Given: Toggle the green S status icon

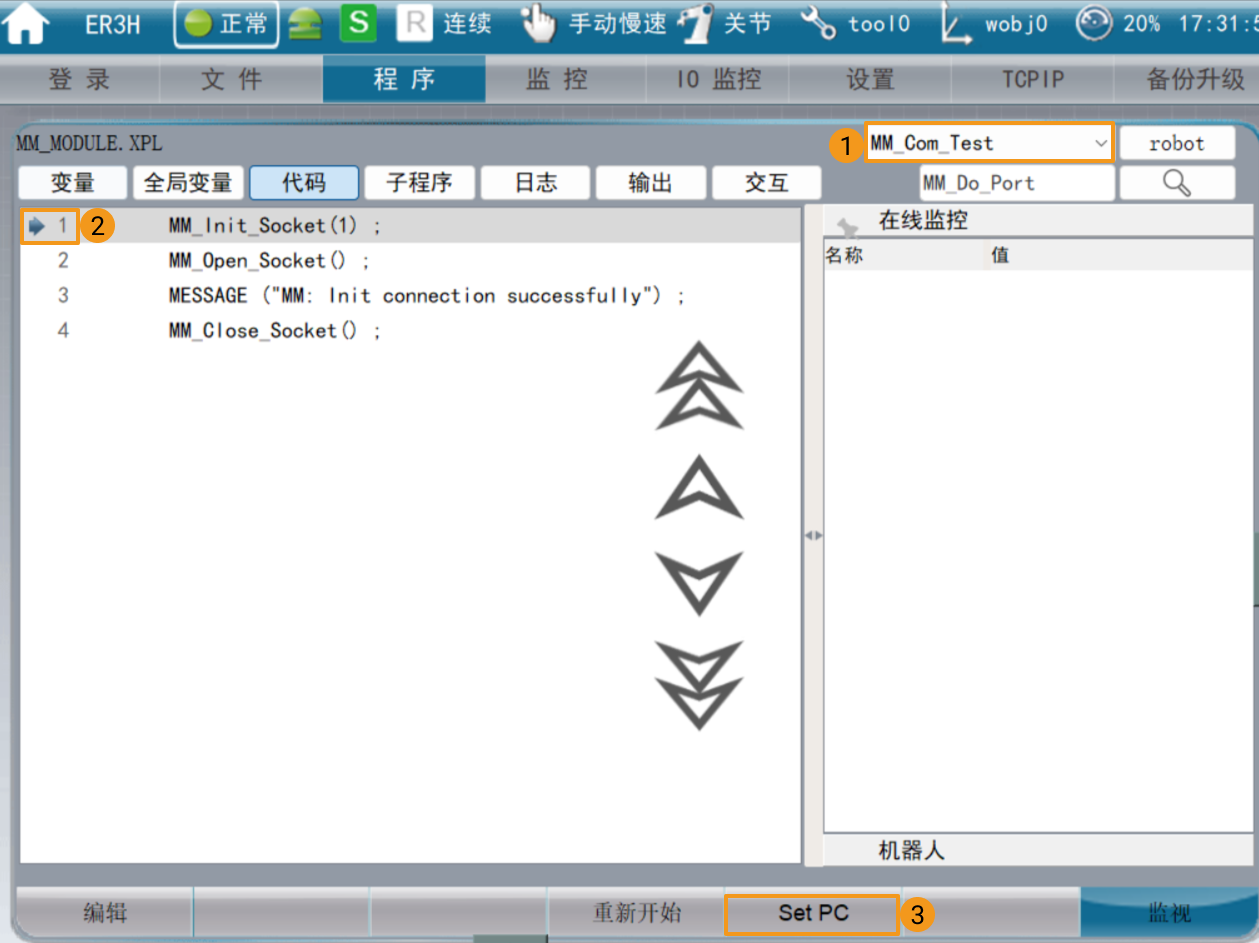Looking at the screenshot, I should coord(358,24).
